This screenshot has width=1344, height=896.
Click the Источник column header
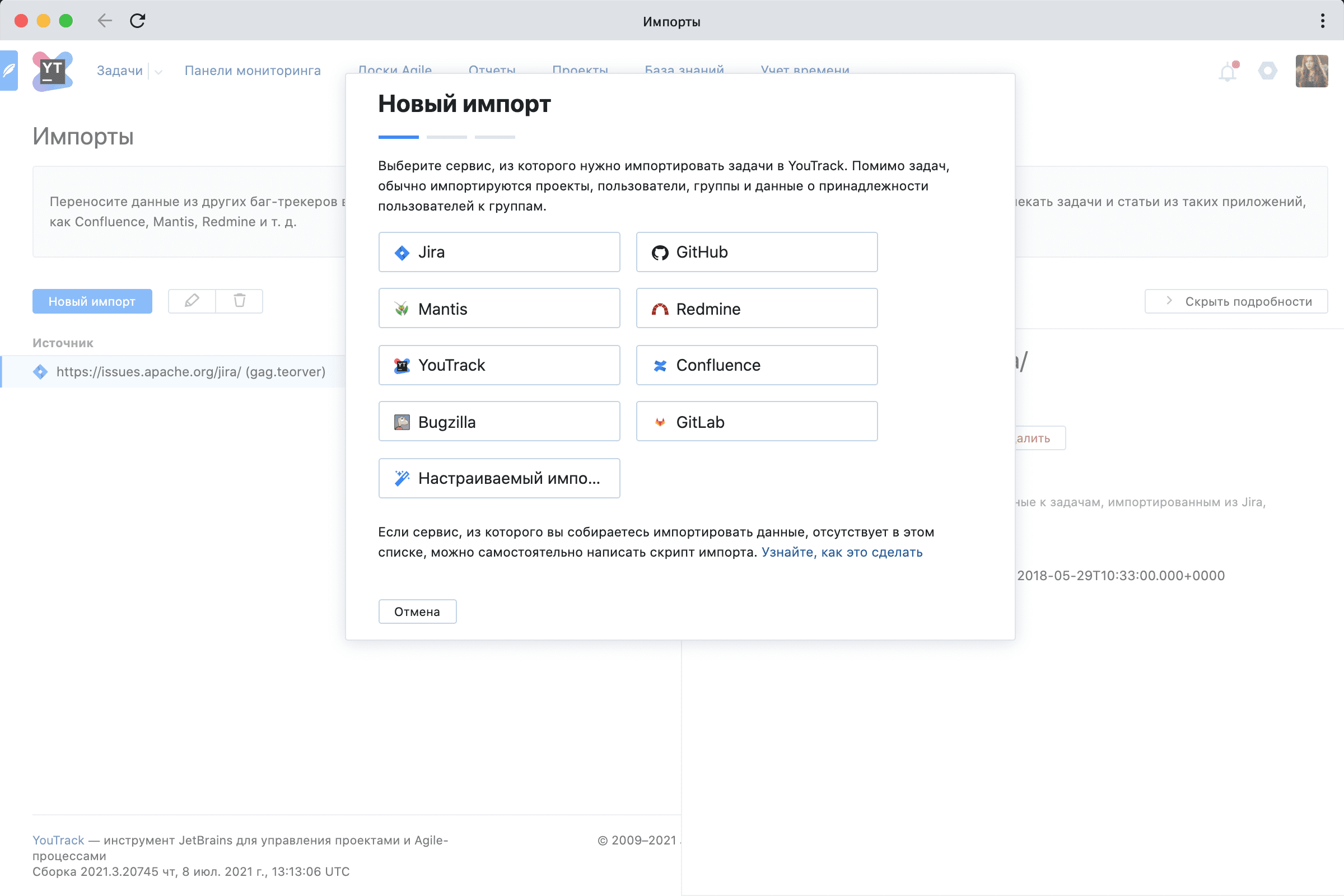[x=63, y=343]
